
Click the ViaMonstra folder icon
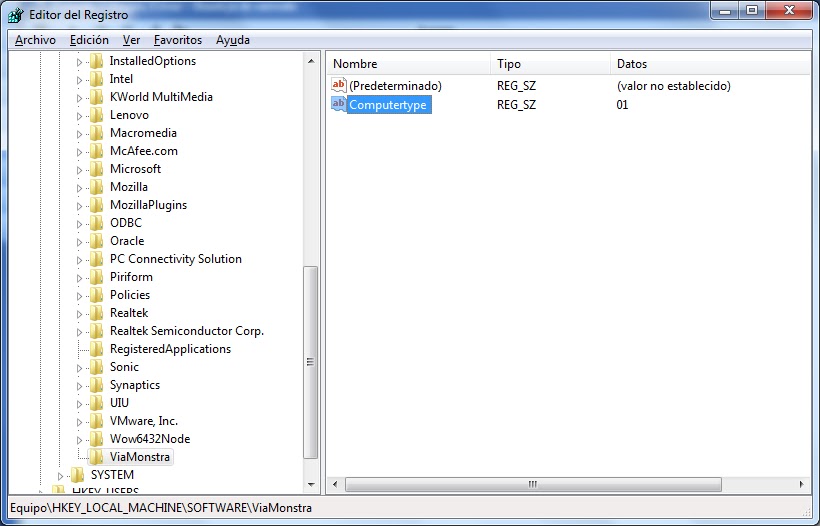click(96, 457)
